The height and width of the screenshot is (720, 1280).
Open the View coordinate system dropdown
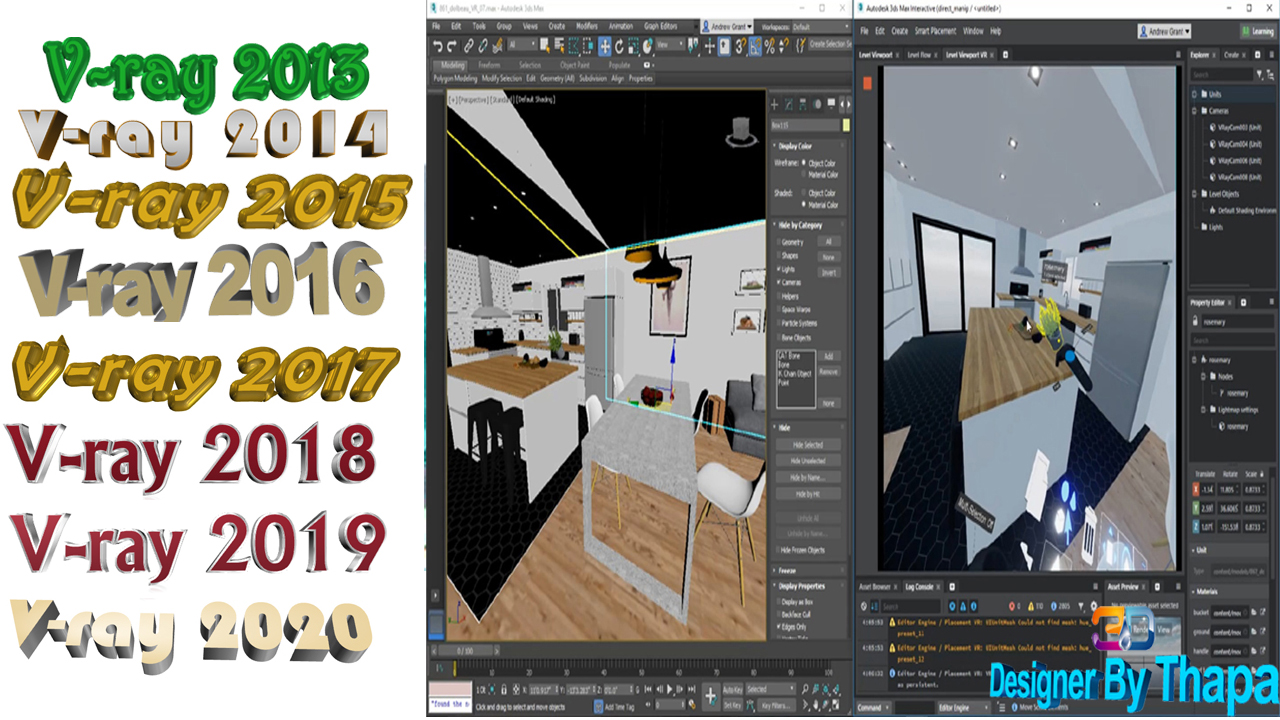coord(671,46)
